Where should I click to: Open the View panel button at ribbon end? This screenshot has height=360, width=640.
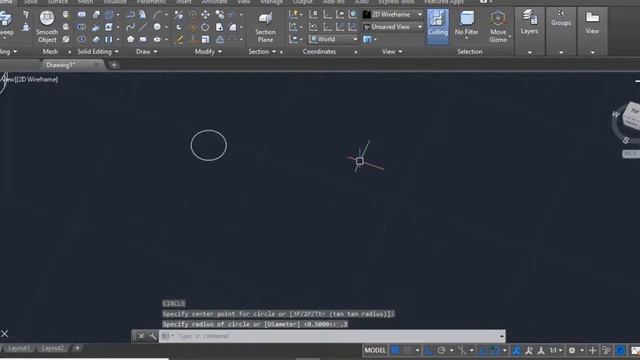point(592,31)
